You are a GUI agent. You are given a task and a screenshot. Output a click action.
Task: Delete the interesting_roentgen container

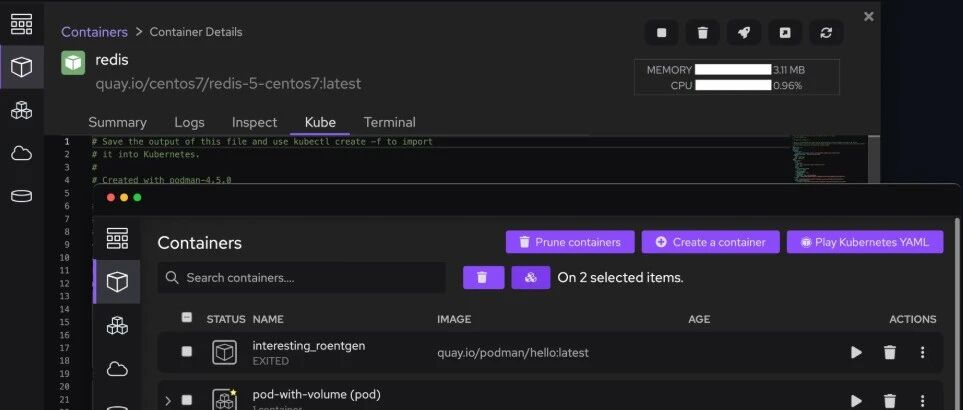click(889, 352)
